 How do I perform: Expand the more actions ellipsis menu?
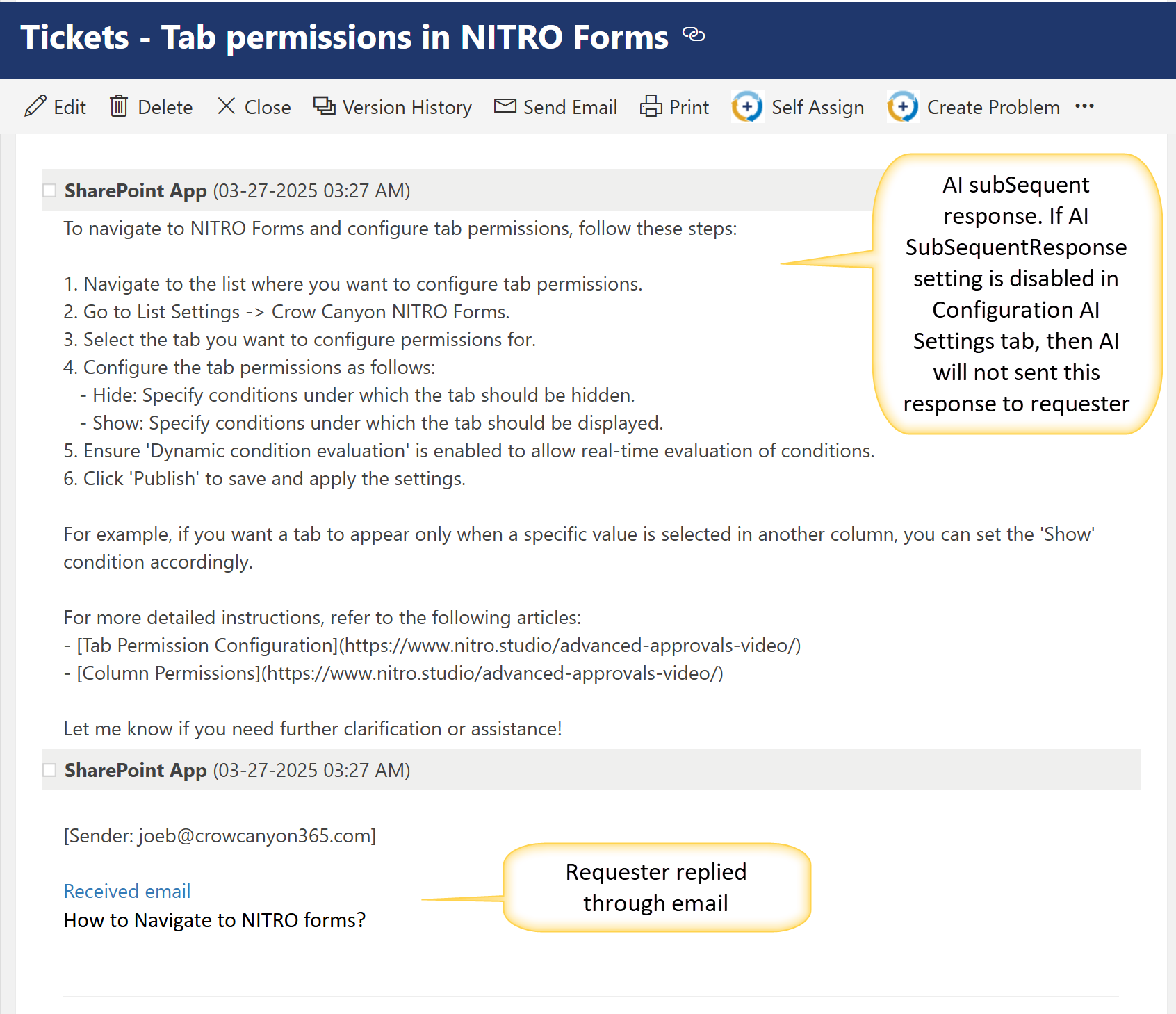click(x=1084, y=106)
